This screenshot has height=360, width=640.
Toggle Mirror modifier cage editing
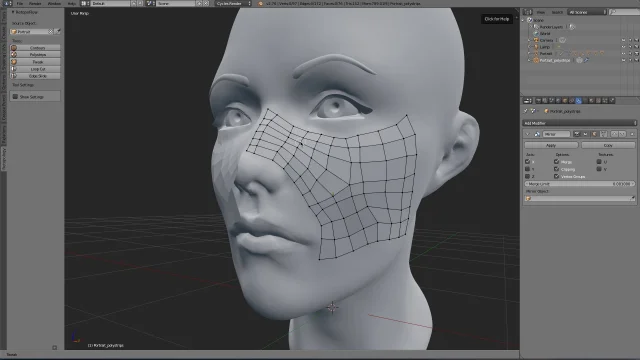(x=603, y=134)
